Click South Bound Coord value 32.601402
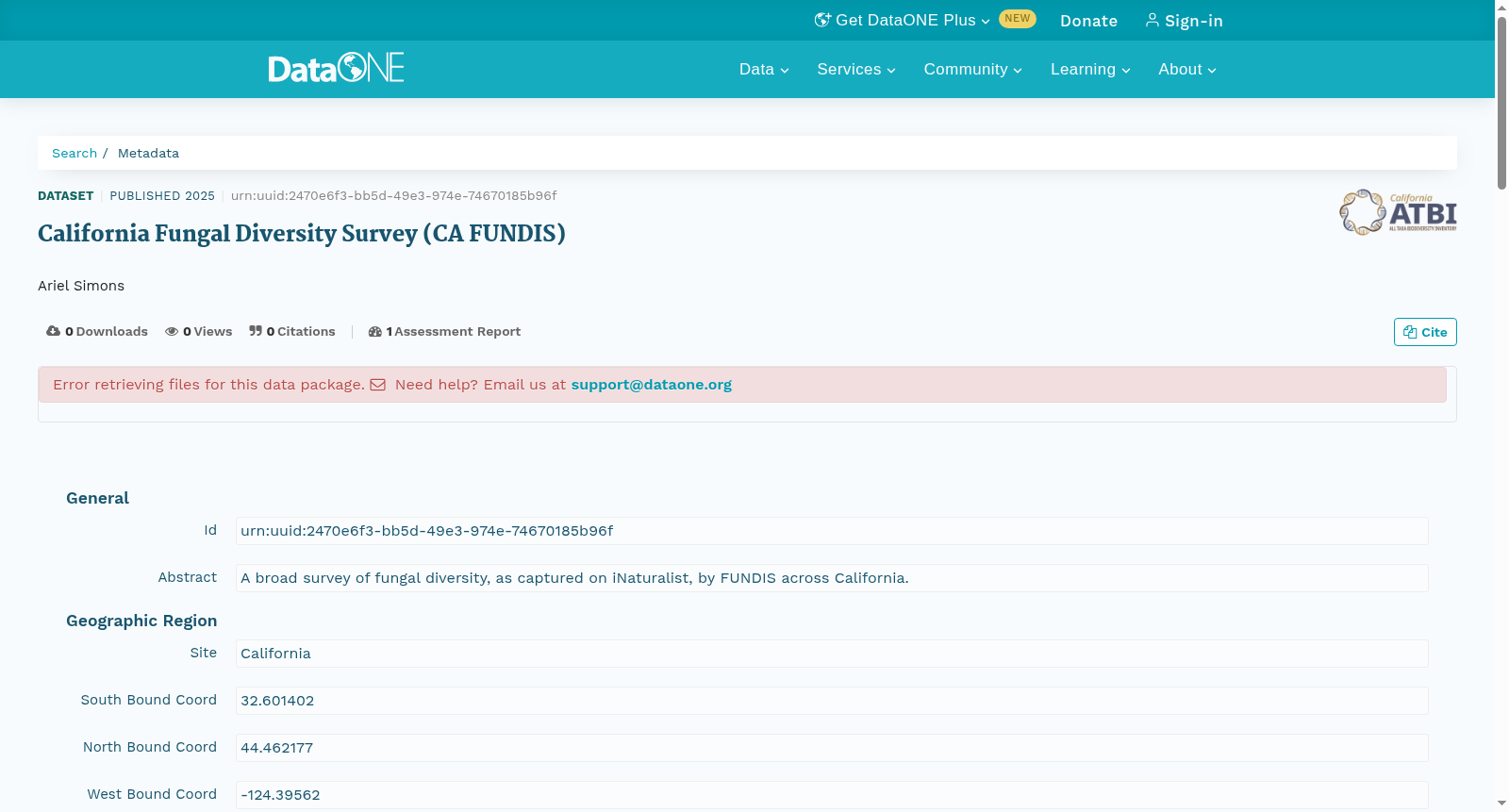 pos(832,701)
